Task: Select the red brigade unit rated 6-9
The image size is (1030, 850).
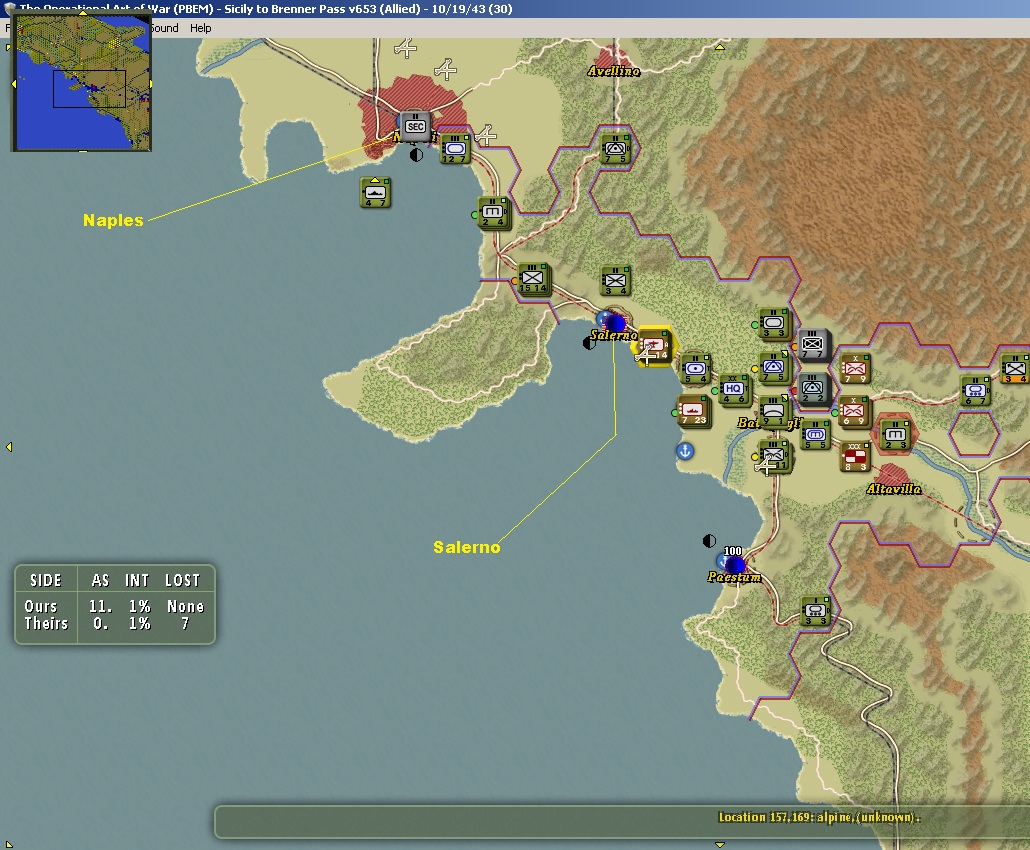Action: (853, 412)
